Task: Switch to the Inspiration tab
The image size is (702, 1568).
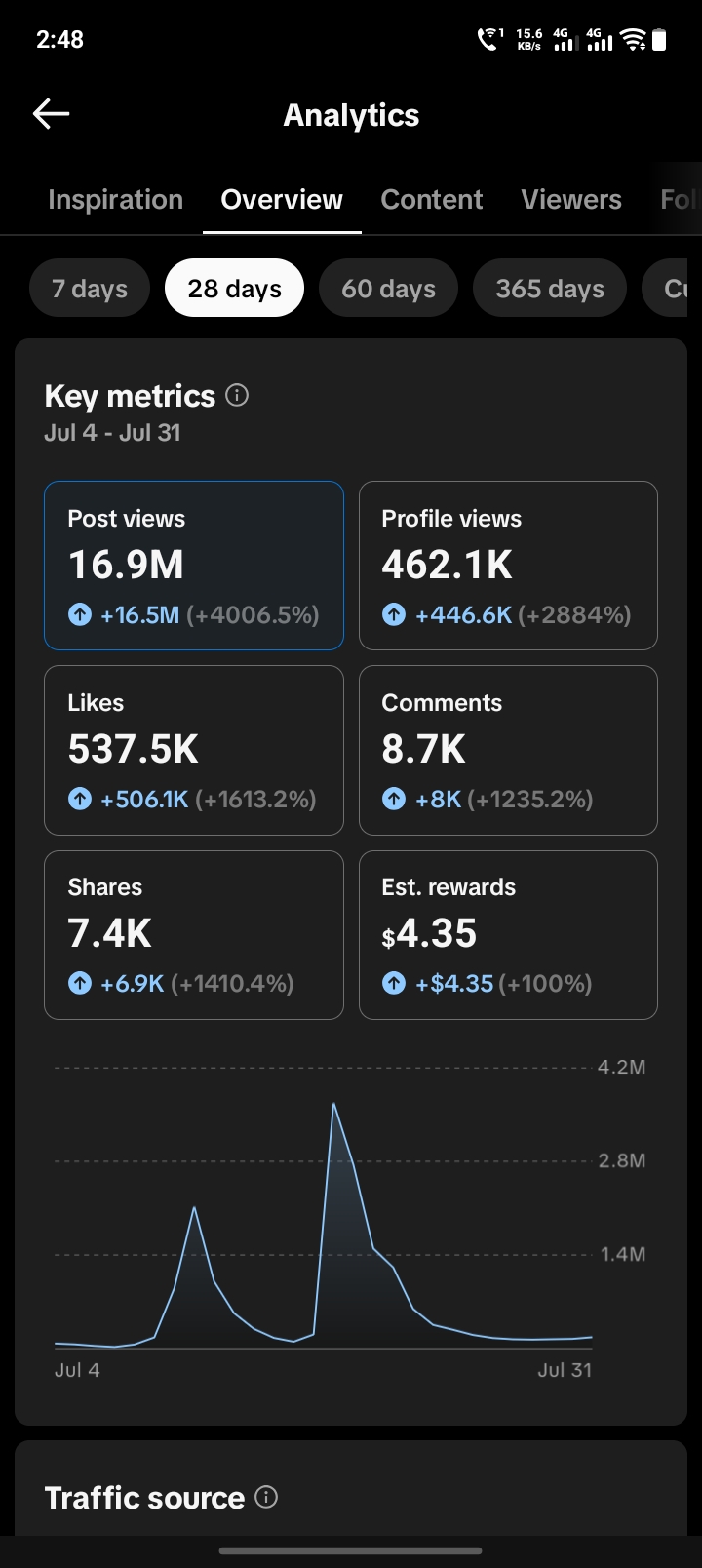Action: pos(115,199)
